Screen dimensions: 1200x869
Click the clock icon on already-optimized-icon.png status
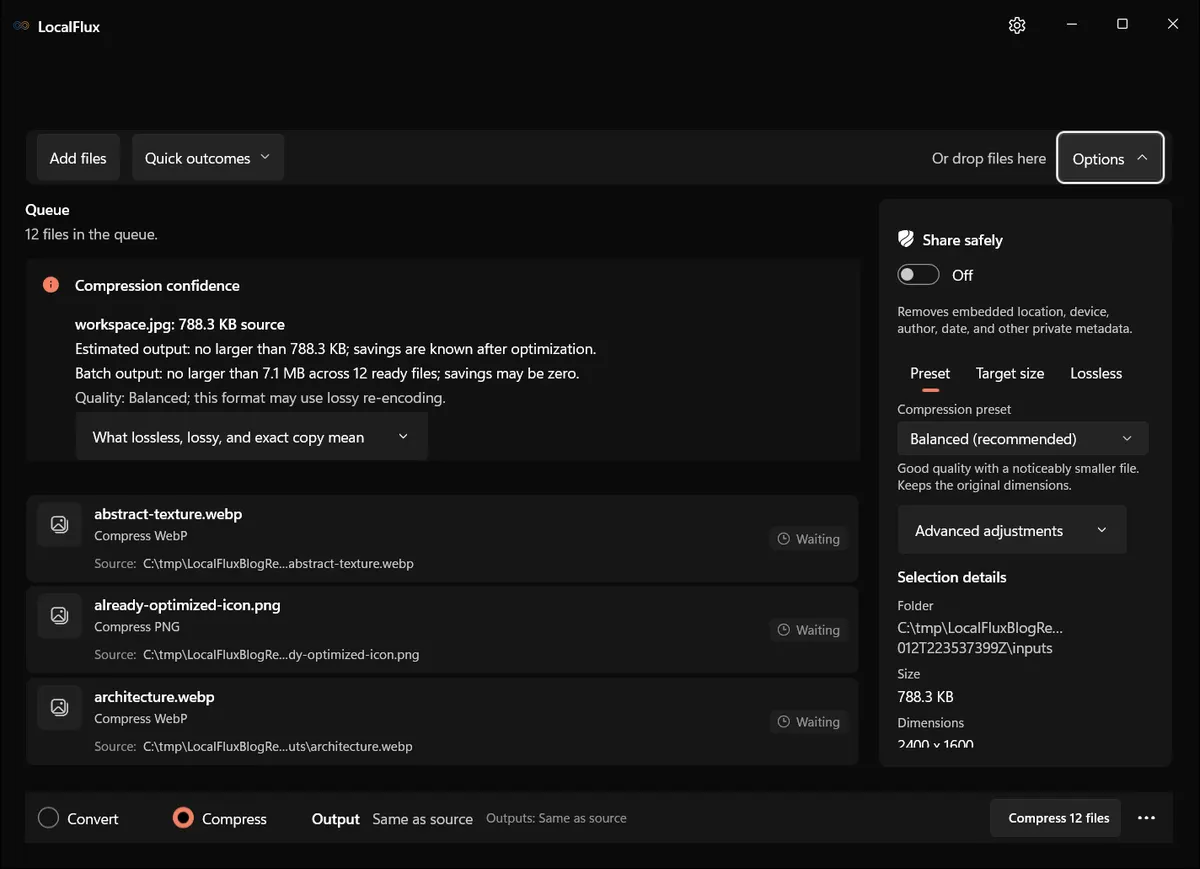click(785, 630)
